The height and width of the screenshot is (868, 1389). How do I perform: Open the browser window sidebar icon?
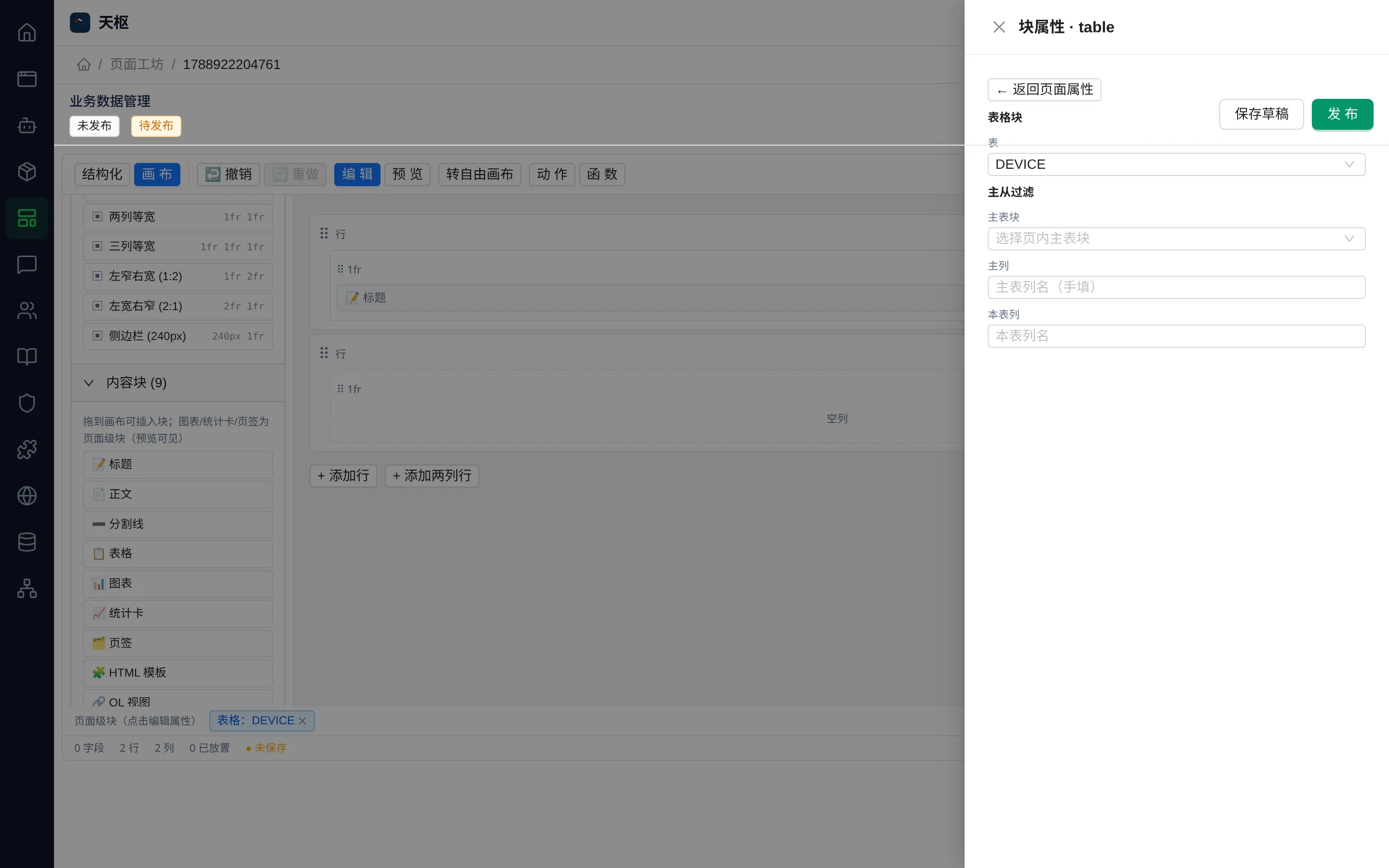(27, 79)
